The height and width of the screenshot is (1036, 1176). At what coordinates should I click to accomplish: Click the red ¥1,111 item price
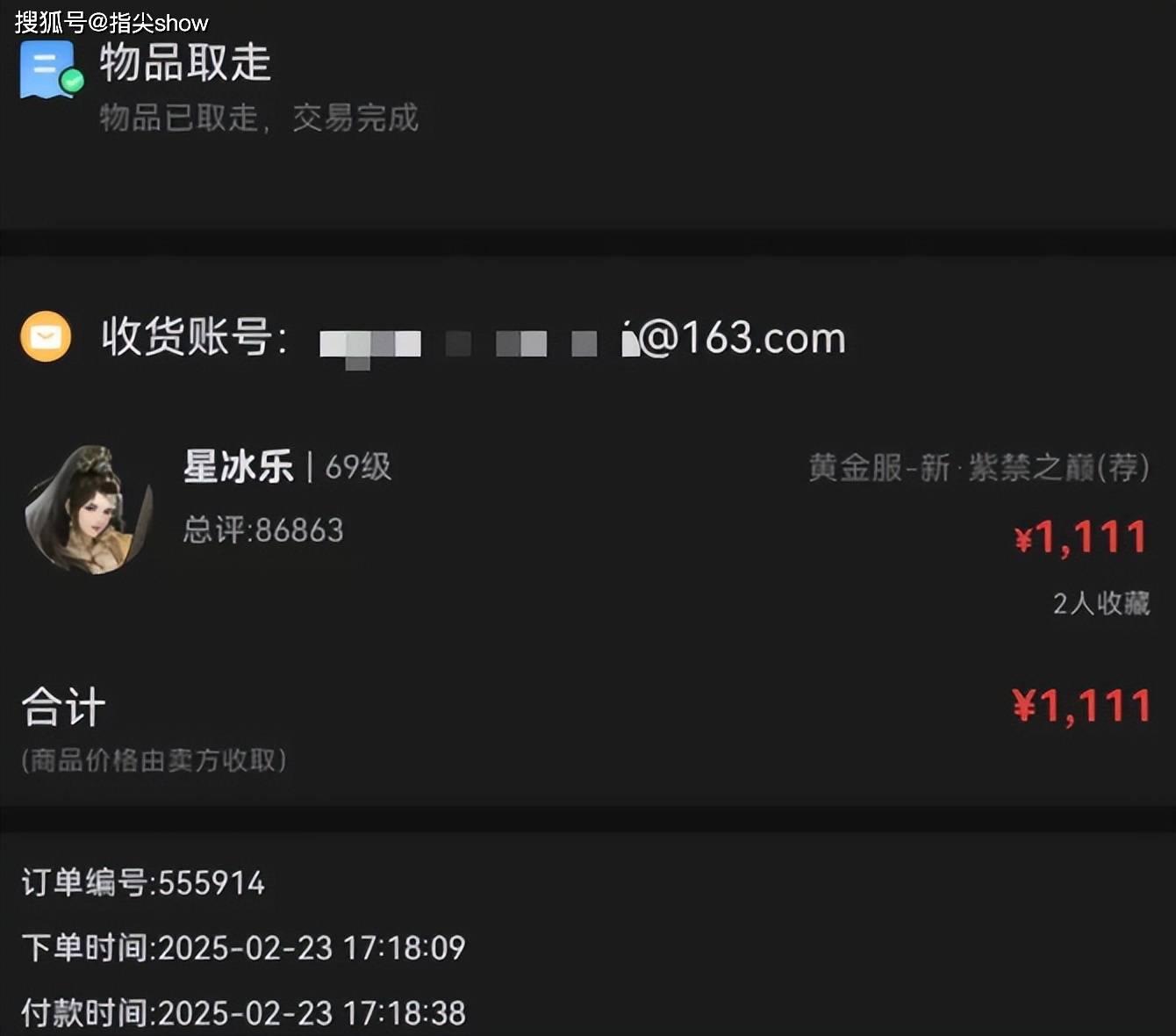[1081, 537]
